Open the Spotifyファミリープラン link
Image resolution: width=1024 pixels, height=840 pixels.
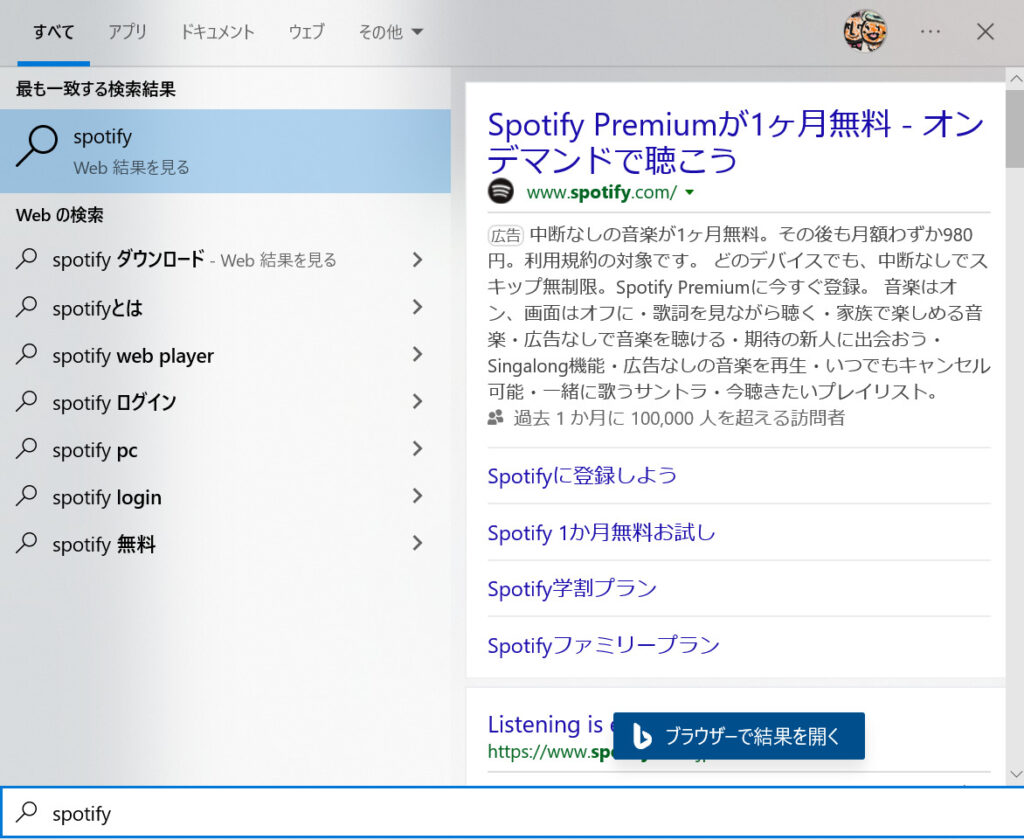pyautogui.click(x=603, y=645)
